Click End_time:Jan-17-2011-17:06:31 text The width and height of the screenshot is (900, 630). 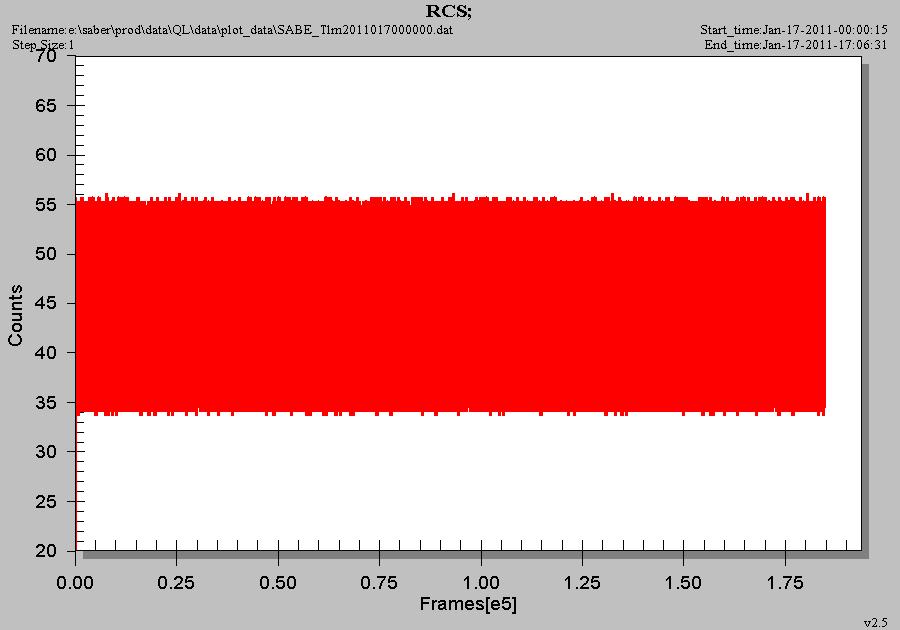tap(796, 45)
